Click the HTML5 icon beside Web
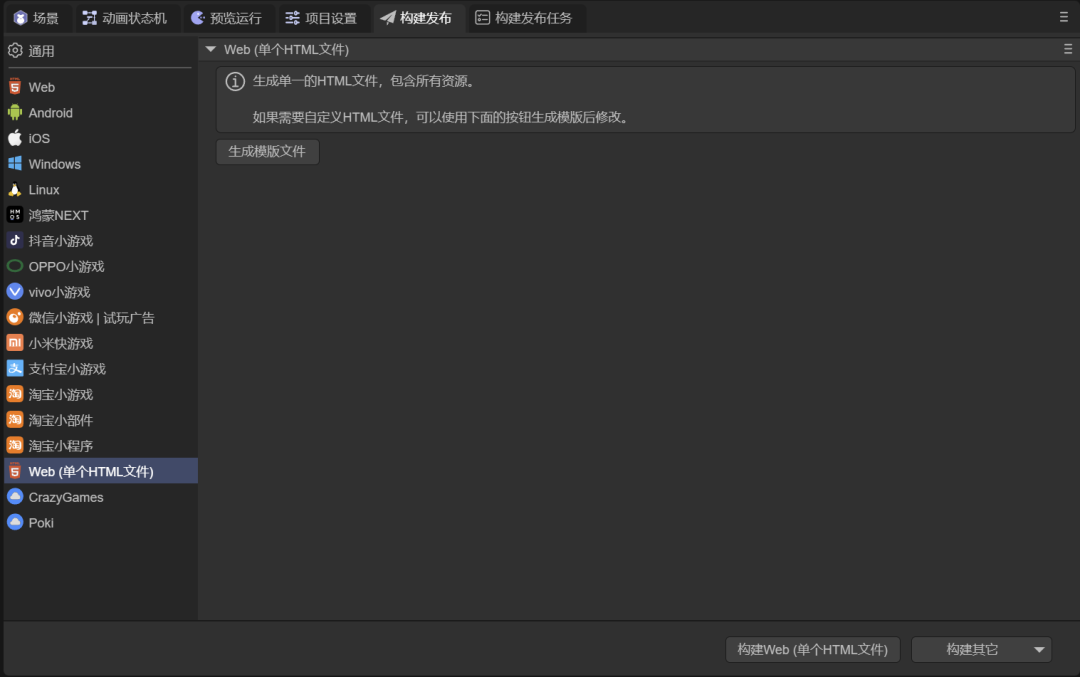Viewport: 1080px width, 677px height. [x=14, y=87]
